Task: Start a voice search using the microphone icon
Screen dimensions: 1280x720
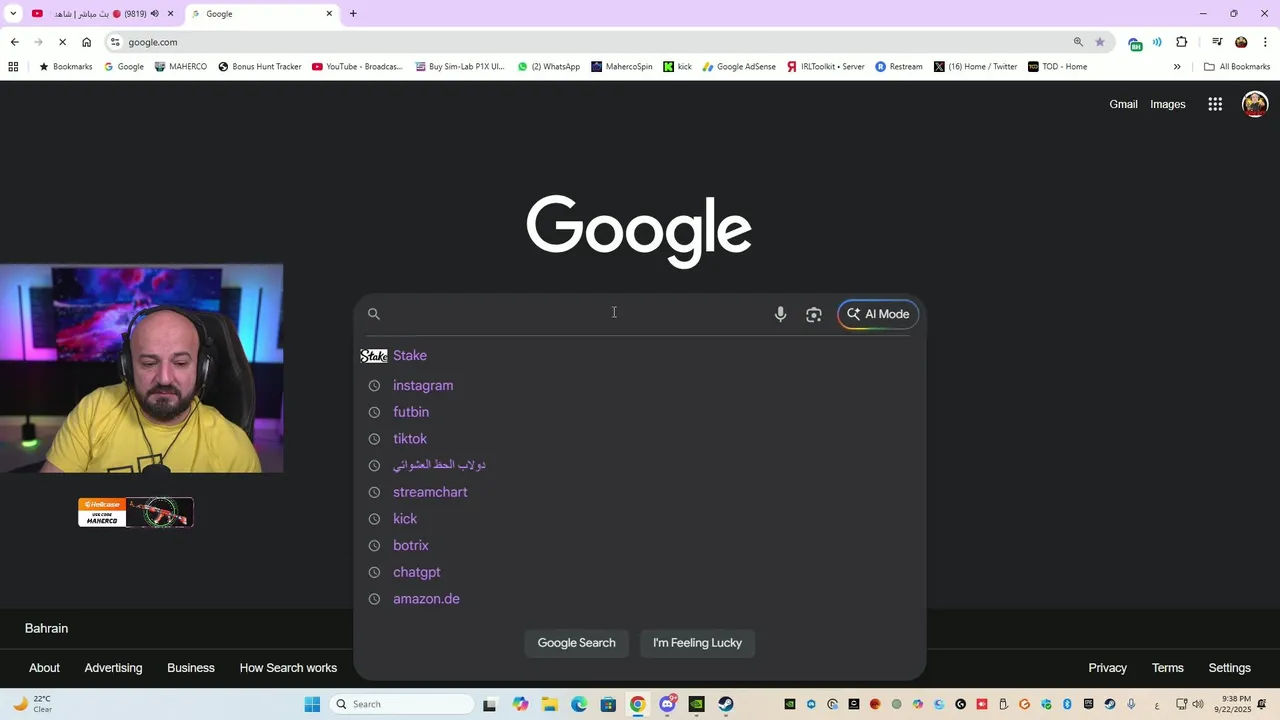Action: click(780, 314)
